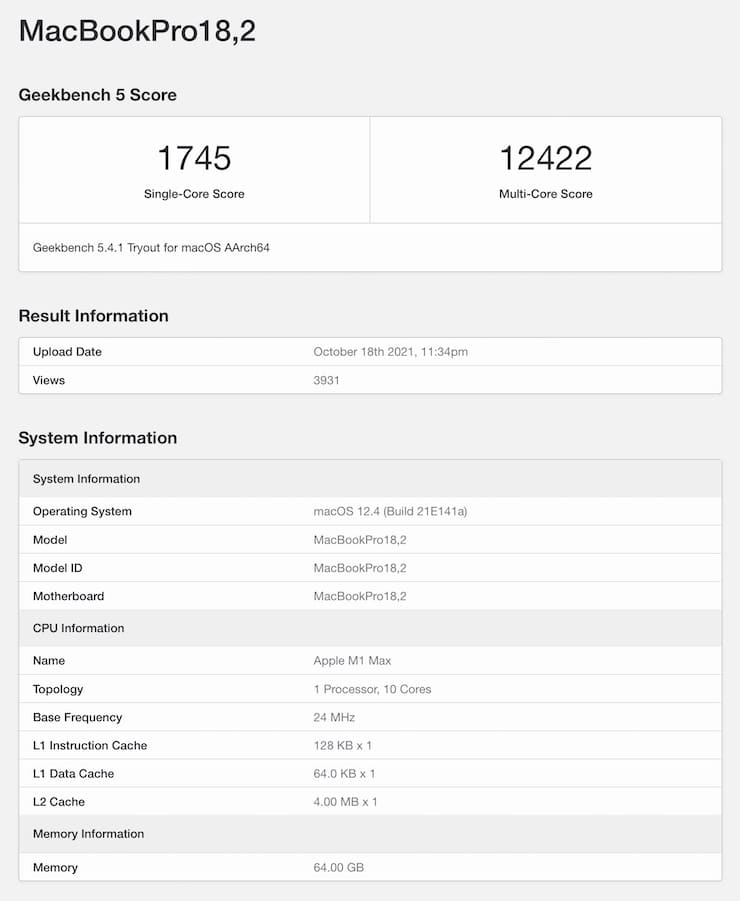The height and width of the screenshot is (901, 740).
Task: Click the October 18th 2021, 11:34pm value
Action: pos(391,352)
